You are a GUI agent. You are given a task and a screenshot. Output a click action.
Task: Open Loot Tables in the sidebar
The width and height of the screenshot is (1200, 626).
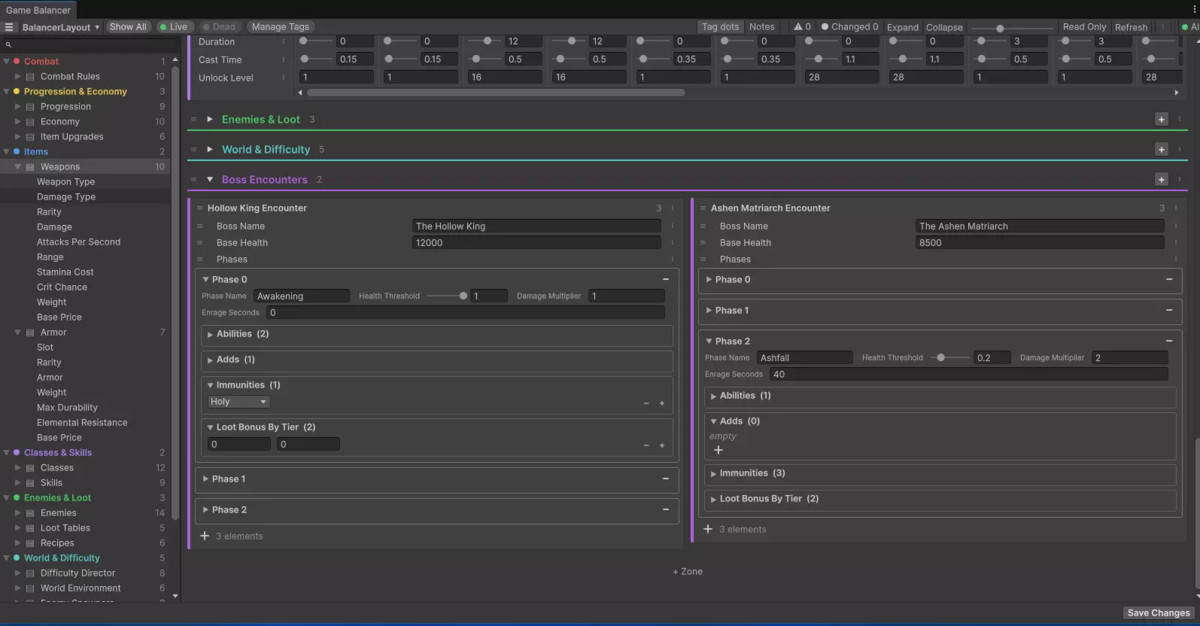65,528
